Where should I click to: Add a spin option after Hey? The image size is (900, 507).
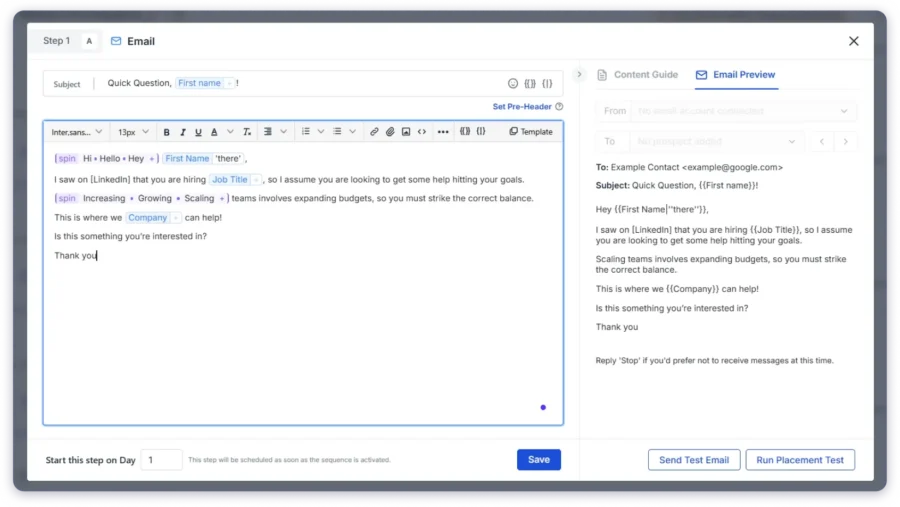tap(152, 159)
